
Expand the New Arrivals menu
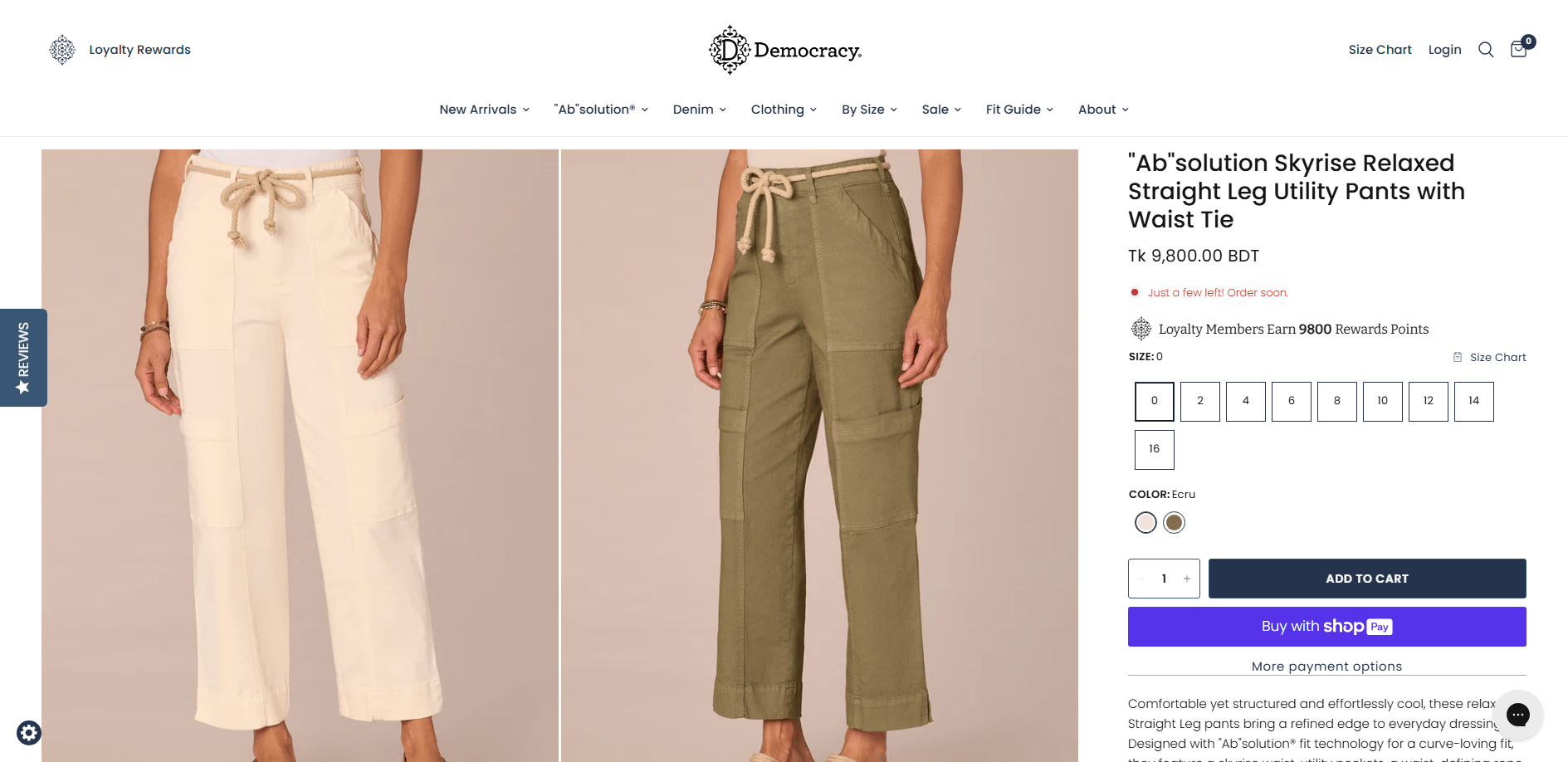pyautogui.click(x=484, y=110)
